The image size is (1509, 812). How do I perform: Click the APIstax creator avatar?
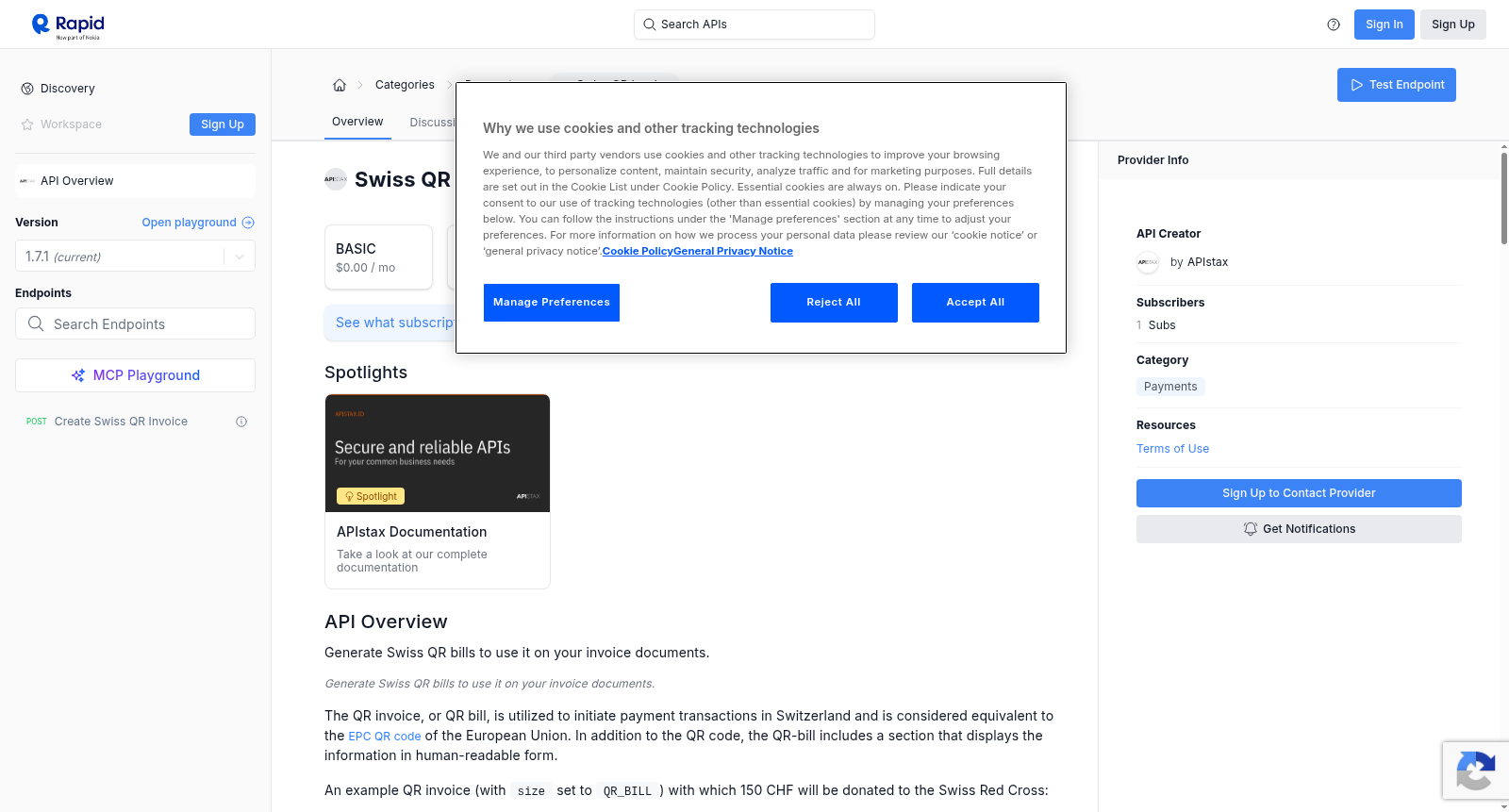click(x=1148, y=262)
